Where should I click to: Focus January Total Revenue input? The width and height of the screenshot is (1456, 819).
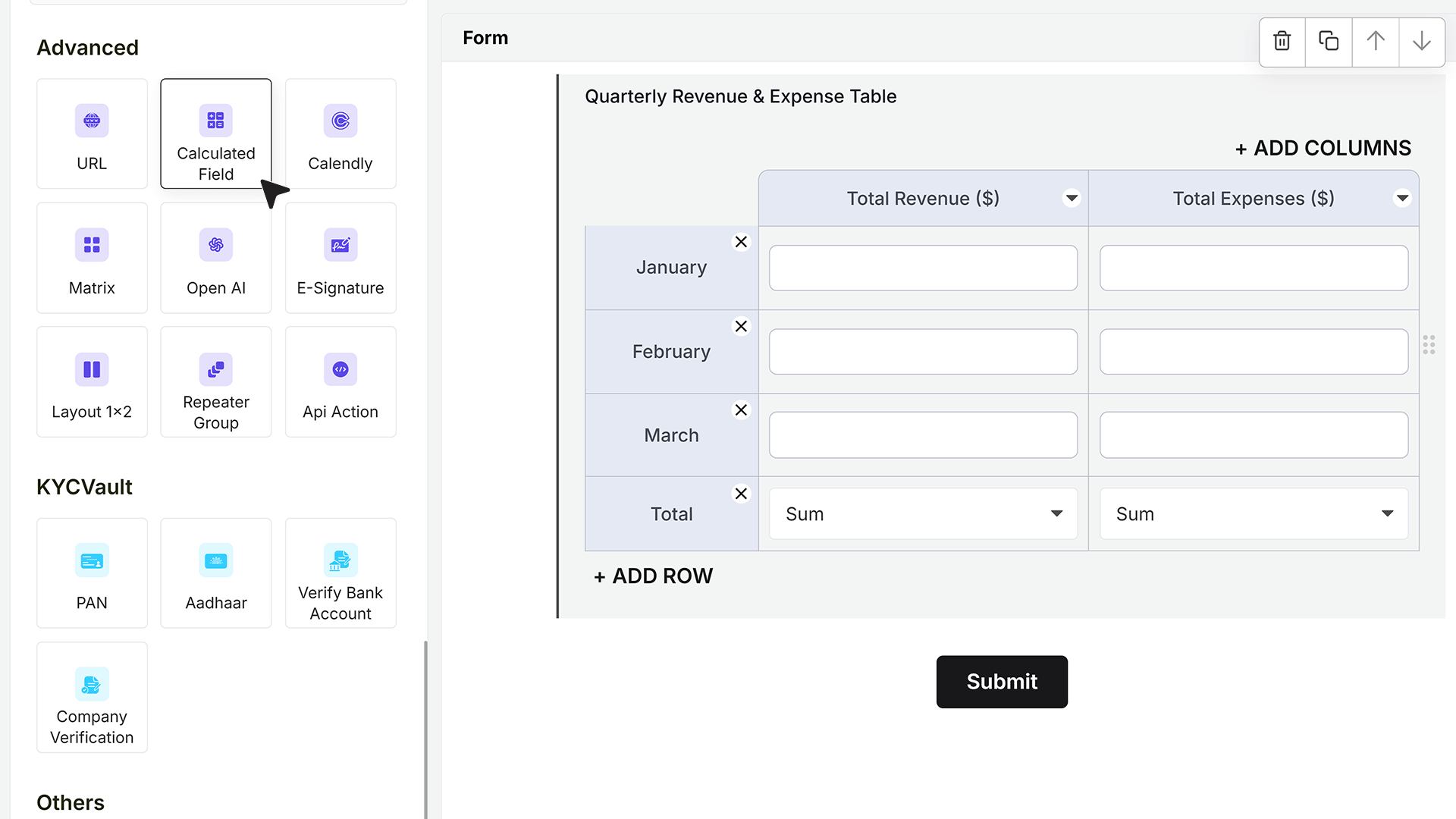923,268
